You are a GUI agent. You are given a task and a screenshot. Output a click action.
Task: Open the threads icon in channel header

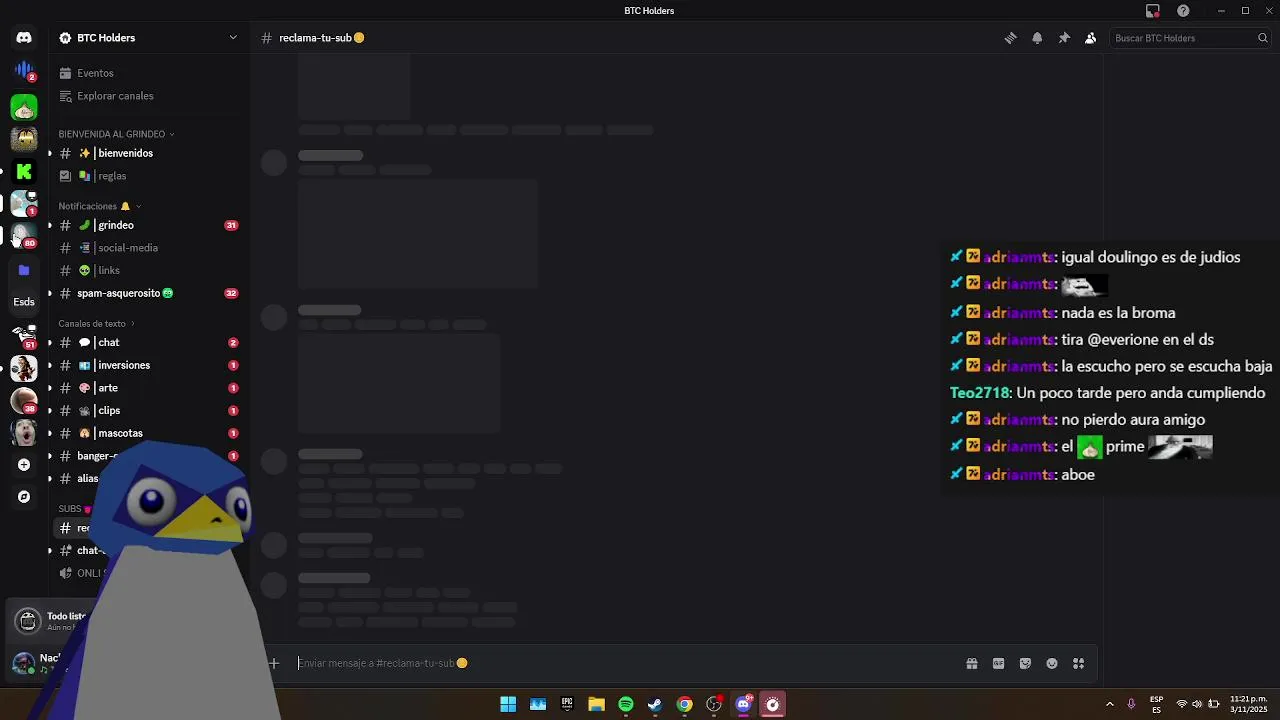(x=1010, y=38)
